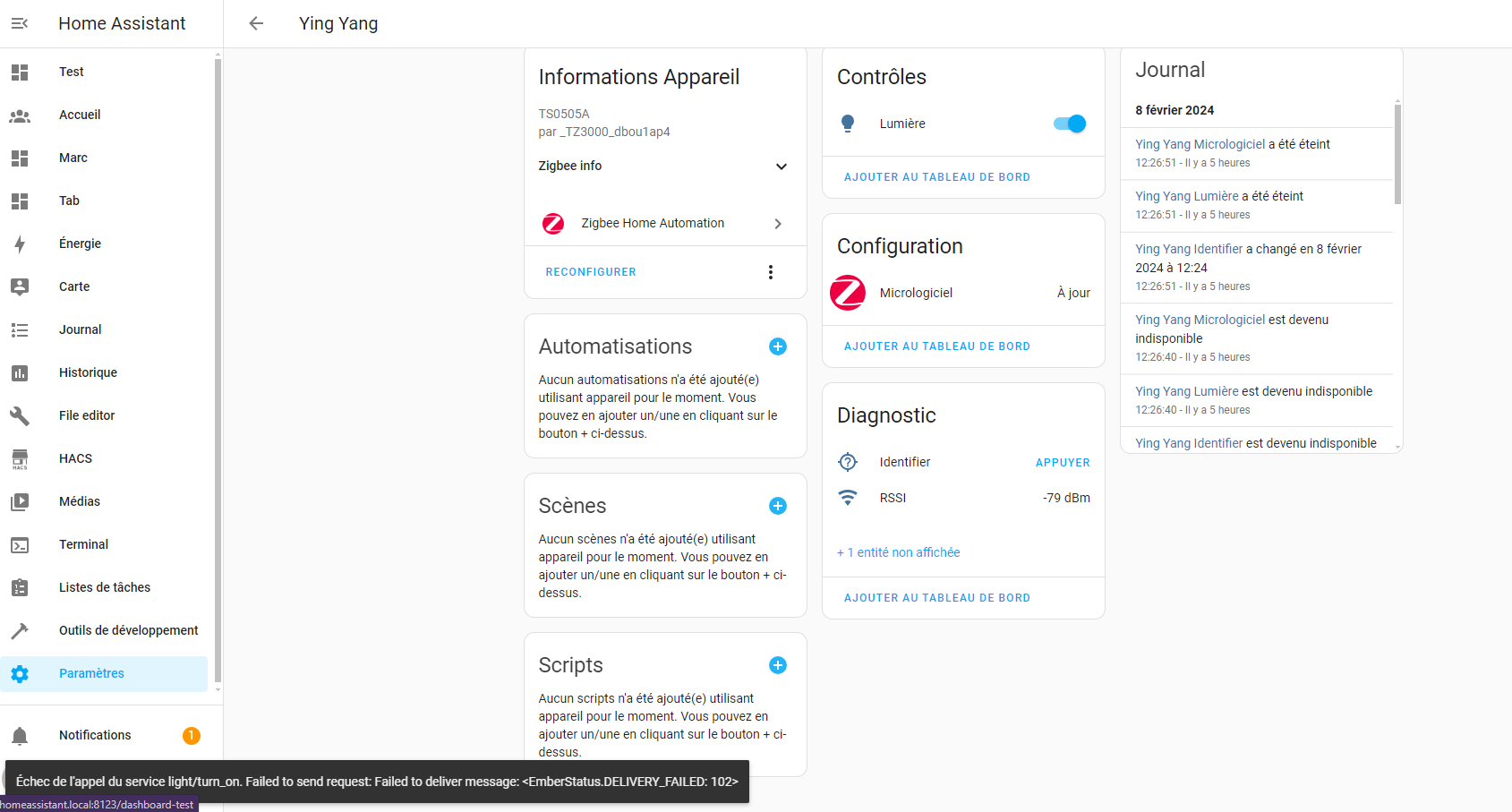
Task: Add a new scene with plus icon
Action: pyautogui.click(x=778, y=506)
